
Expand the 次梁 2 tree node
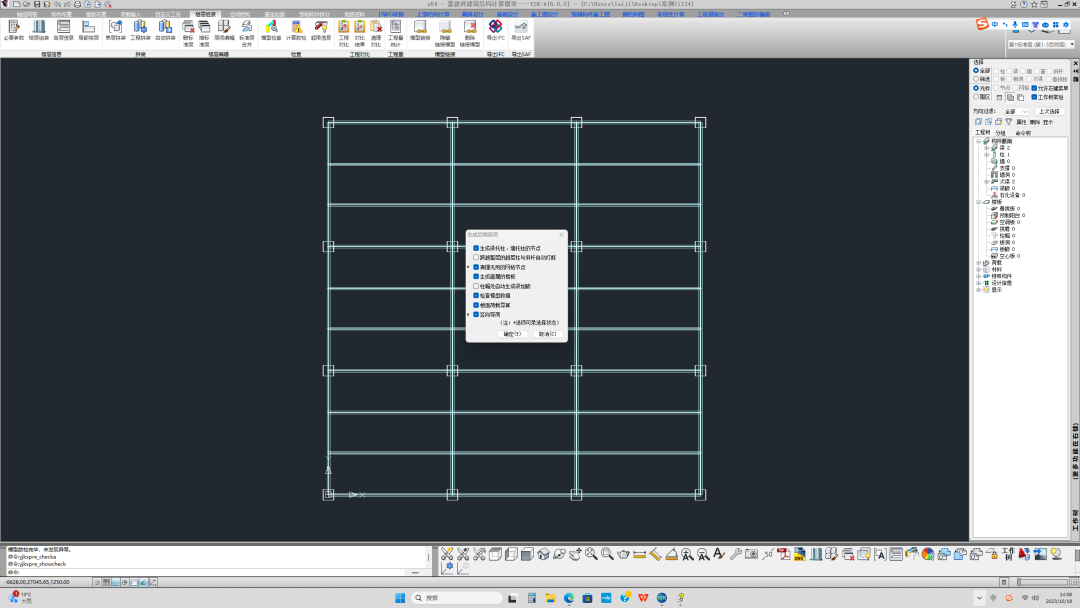pos(986,182)
